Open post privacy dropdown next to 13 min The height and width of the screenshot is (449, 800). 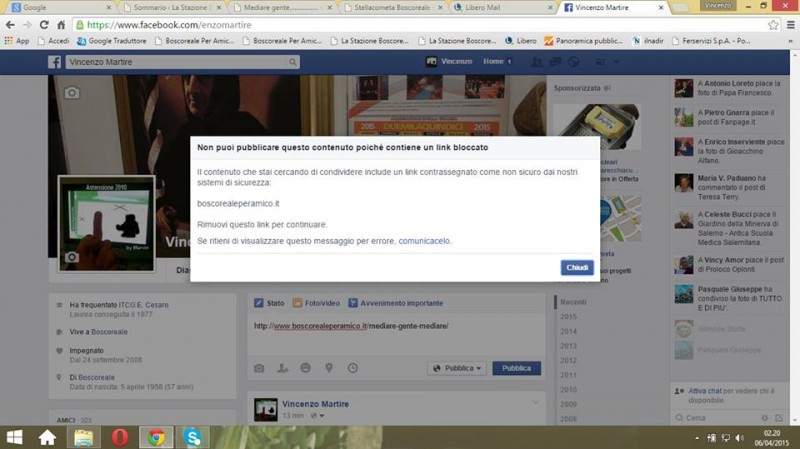point(317,415)
